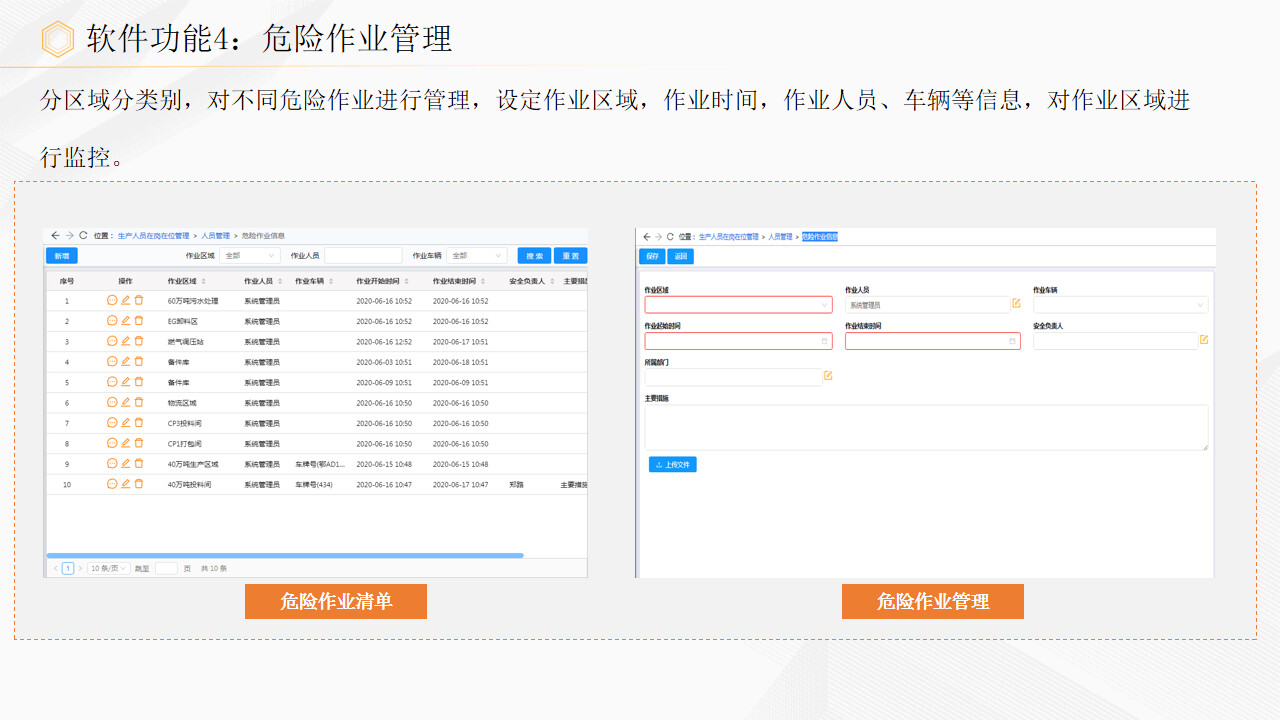This screenshot has height=720, width=1280.
Task: Edit the 40万吨投料间 row
Action: coord(126,484)
